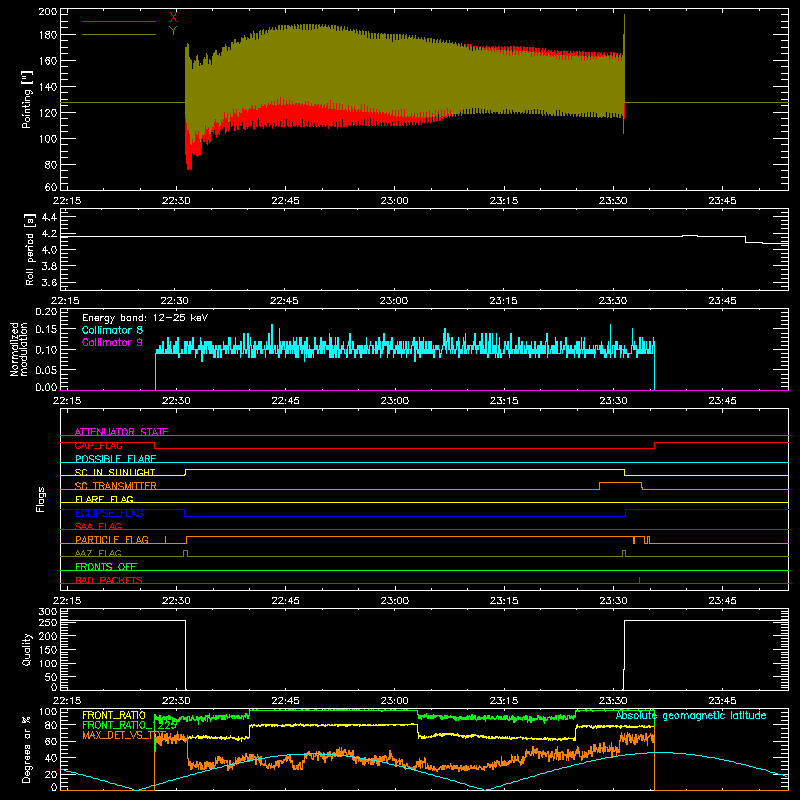Click the 4.4 tick value on Roll period axis
Image resolution: width=800 pixels, height=800 pixels.
[x=49, y=217]
